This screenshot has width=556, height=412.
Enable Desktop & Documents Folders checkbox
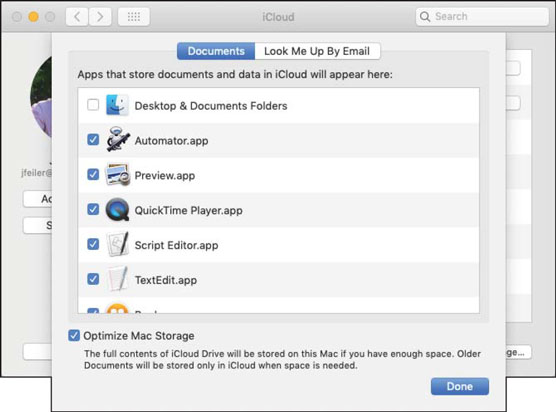click(x=93, y=105)
